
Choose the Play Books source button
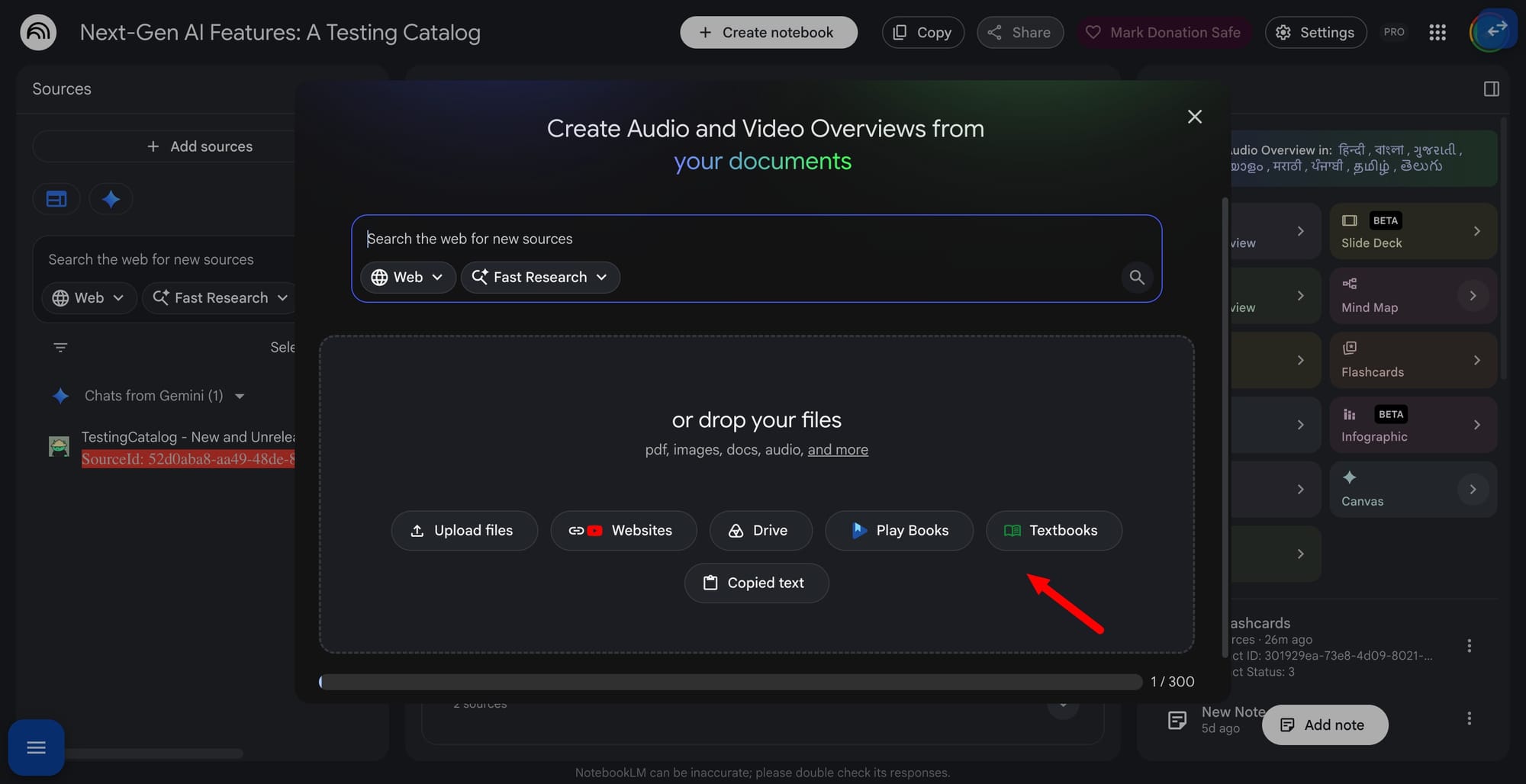tap(899, 531)
